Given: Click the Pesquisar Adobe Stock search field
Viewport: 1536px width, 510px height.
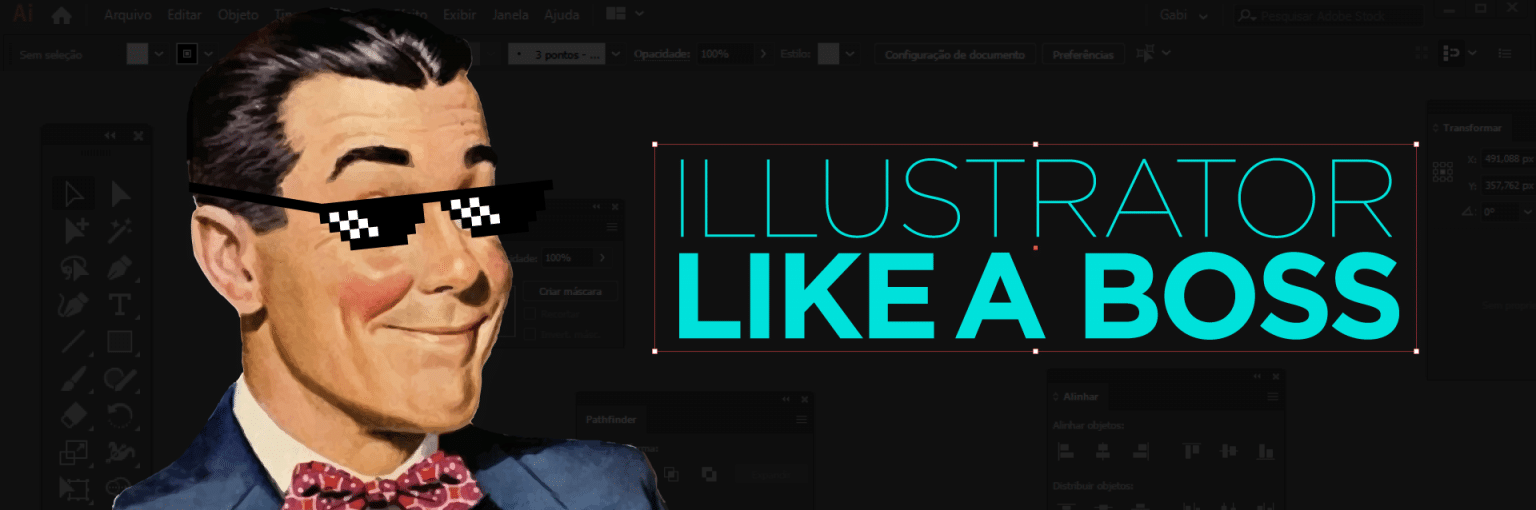Looking at the screenshot, I should coord(1329,16).
